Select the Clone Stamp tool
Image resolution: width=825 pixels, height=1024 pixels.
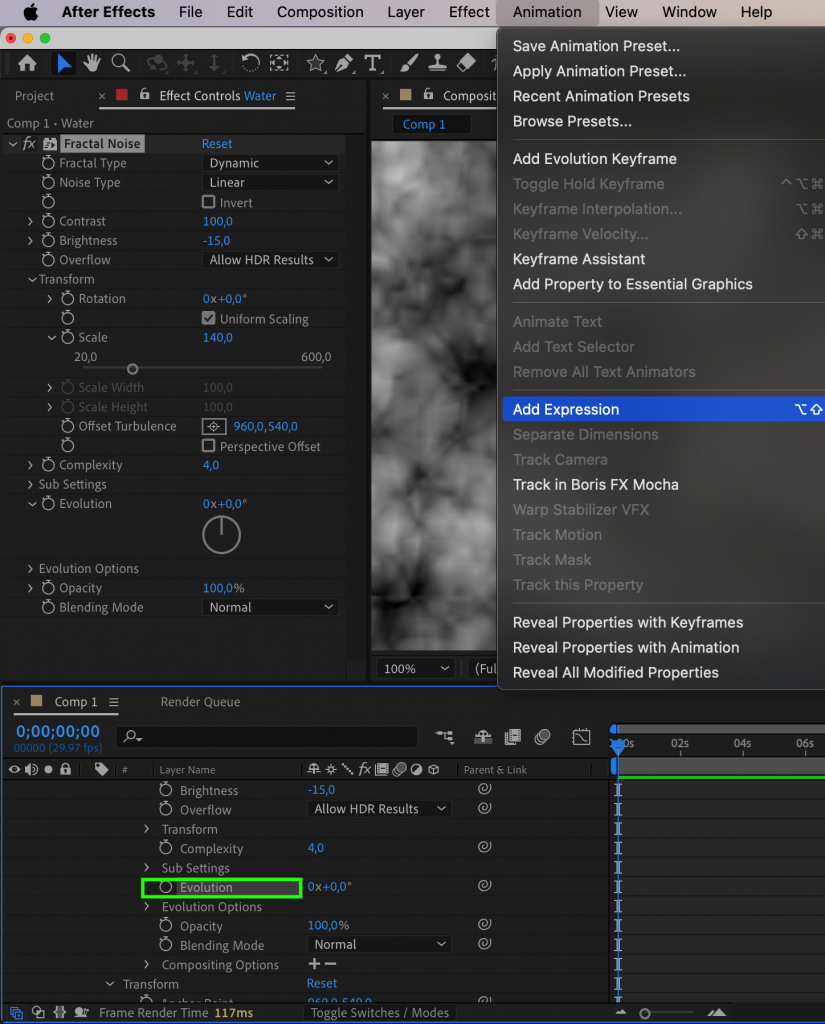437,62
